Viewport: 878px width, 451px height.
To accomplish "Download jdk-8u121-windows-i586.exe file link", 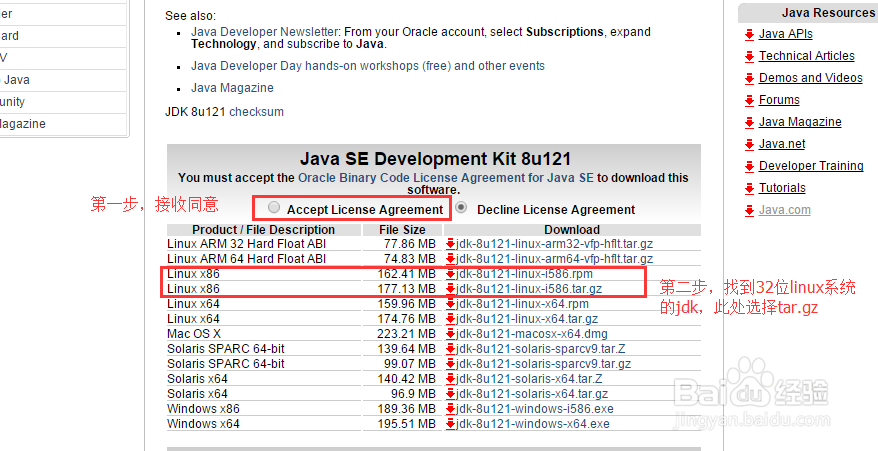I will [535, 409].
